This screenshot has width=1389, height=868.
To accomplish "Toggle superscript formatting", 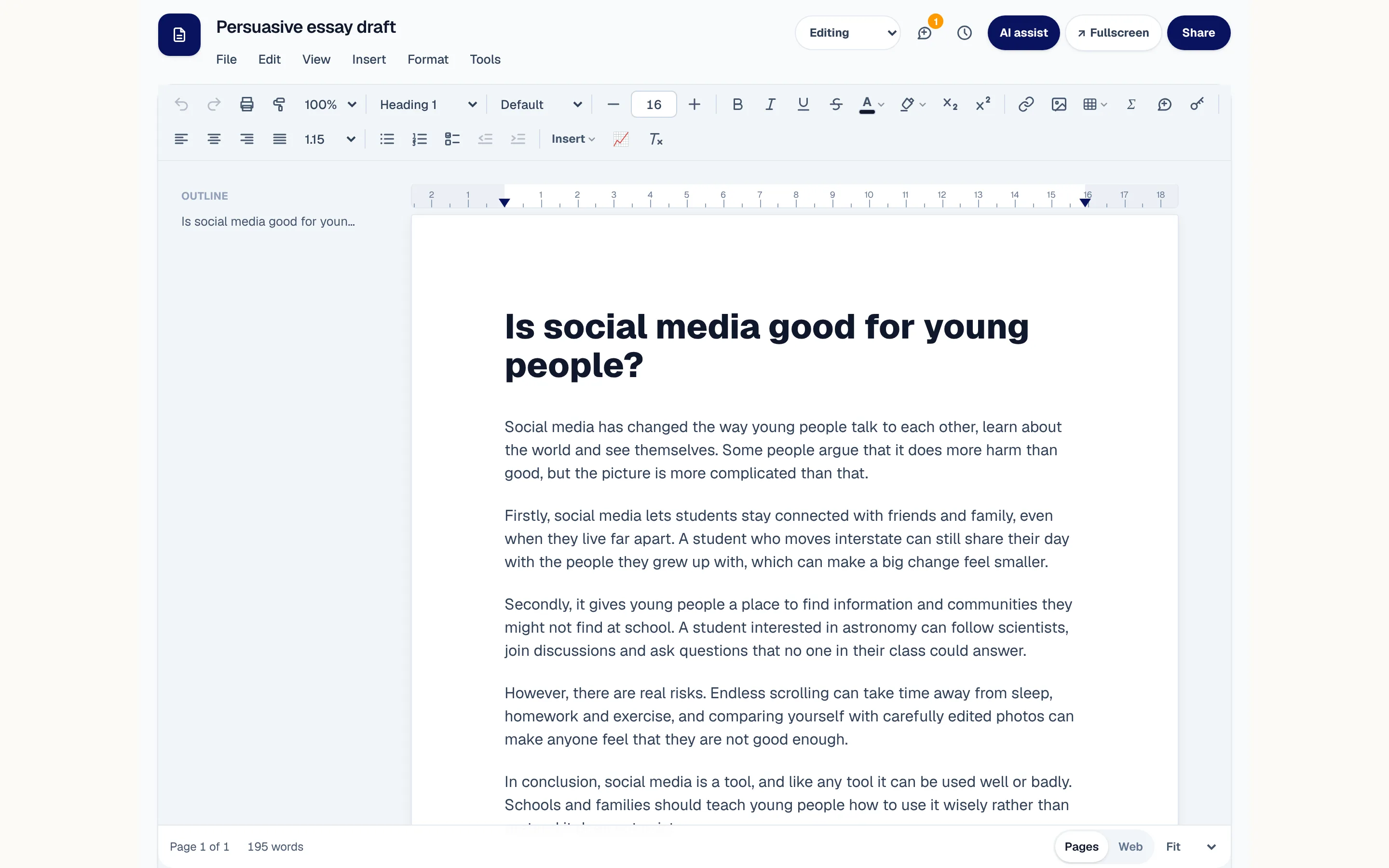I will [x=983, y=105].
